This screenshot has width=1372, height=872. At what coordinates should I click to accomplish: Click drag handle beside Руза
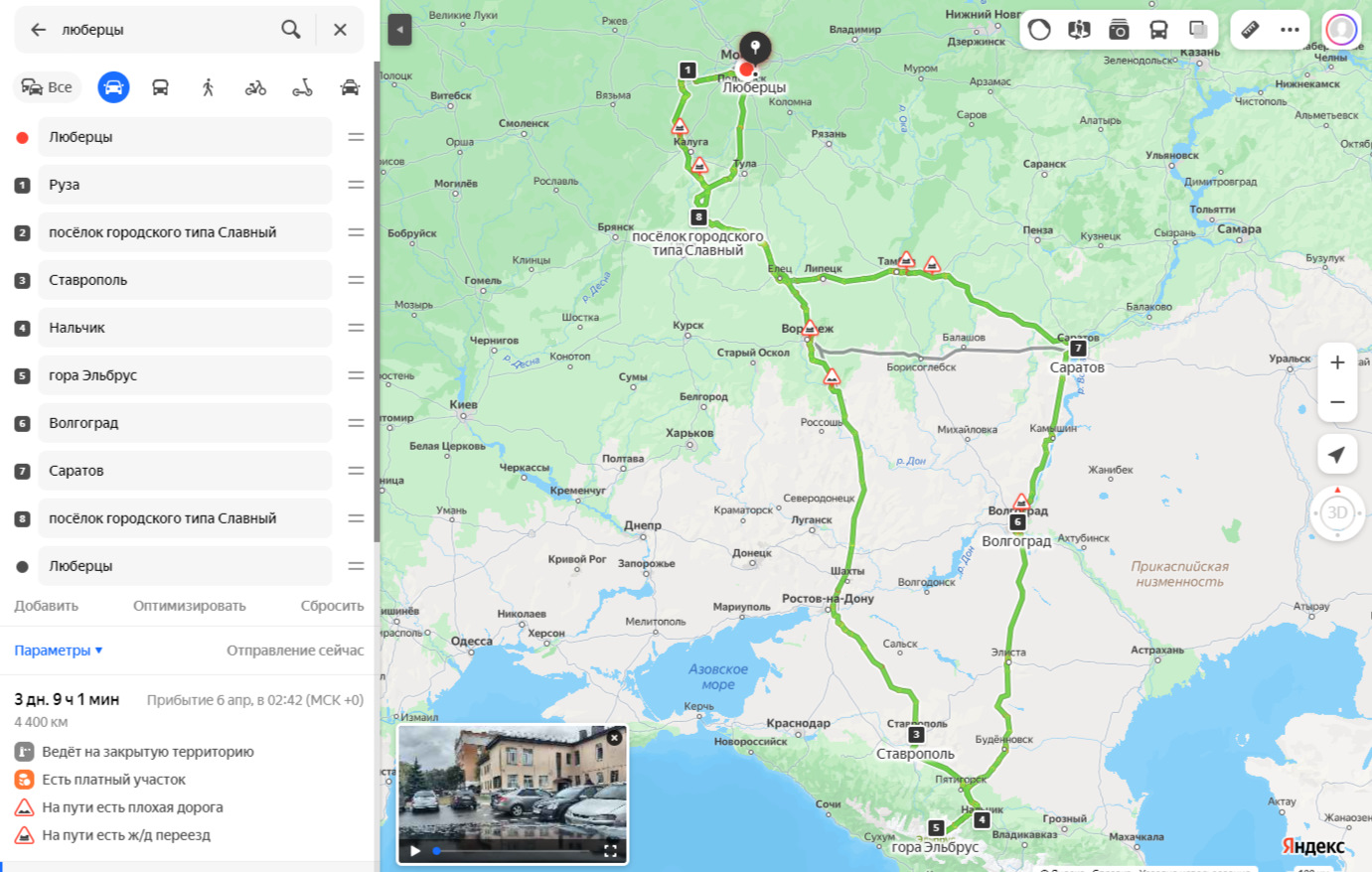(x=356, y=185)
